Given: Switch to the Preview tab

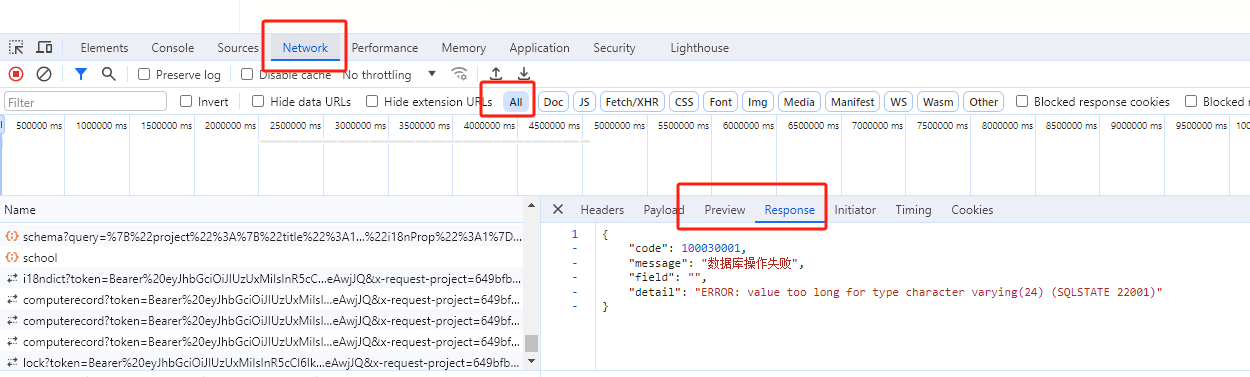Looking at the screenshot, I should 725,210.
